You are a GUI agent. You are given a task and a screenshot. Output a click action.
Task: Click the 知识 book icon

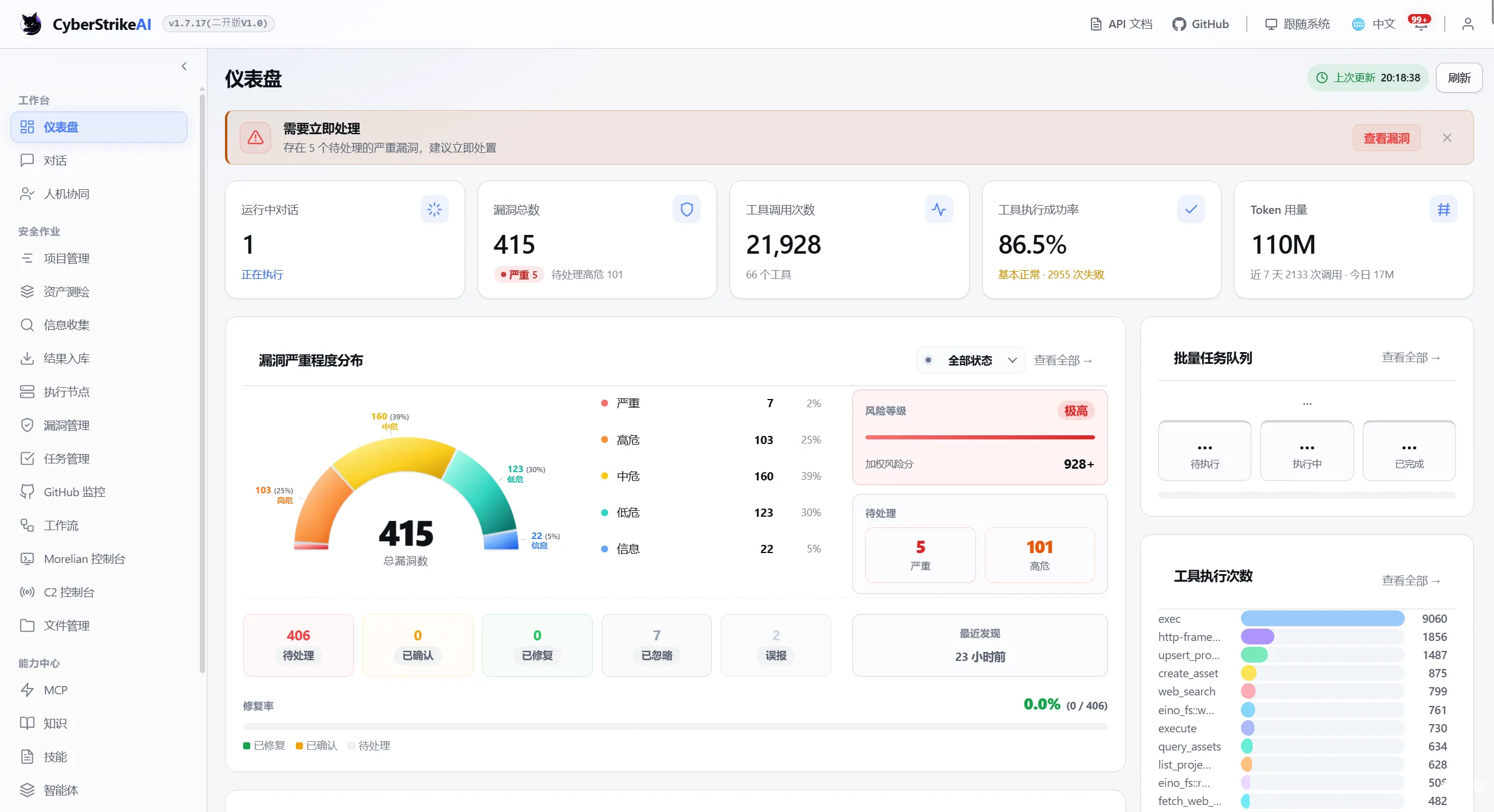tap(27, 724)
